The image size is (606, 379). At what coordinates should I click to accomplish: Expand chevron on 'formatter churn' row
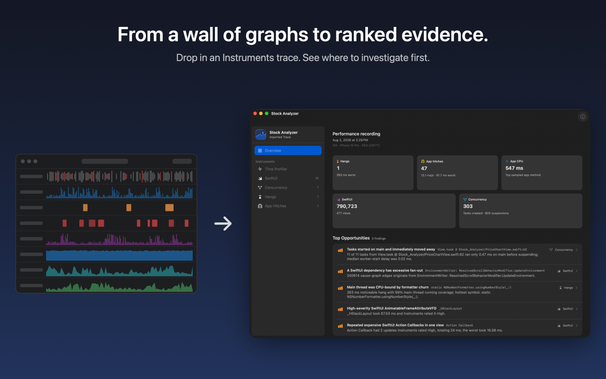[x=577, y=287]
